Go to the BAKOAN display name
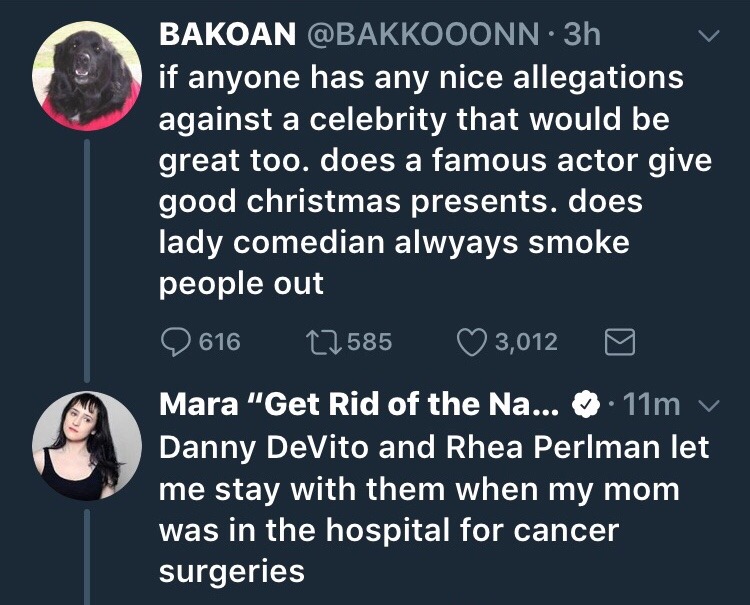The height and width of the screenshot is (605, 750). click(x=228, y=35)
